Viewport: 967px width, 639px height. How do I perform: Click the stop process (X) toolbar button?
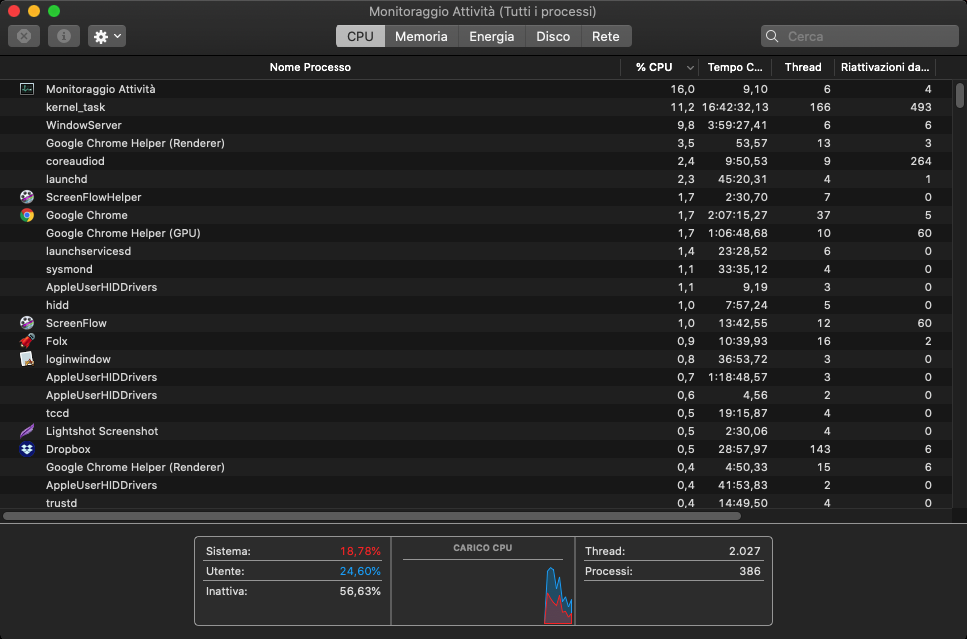click(x=24, y=36)
